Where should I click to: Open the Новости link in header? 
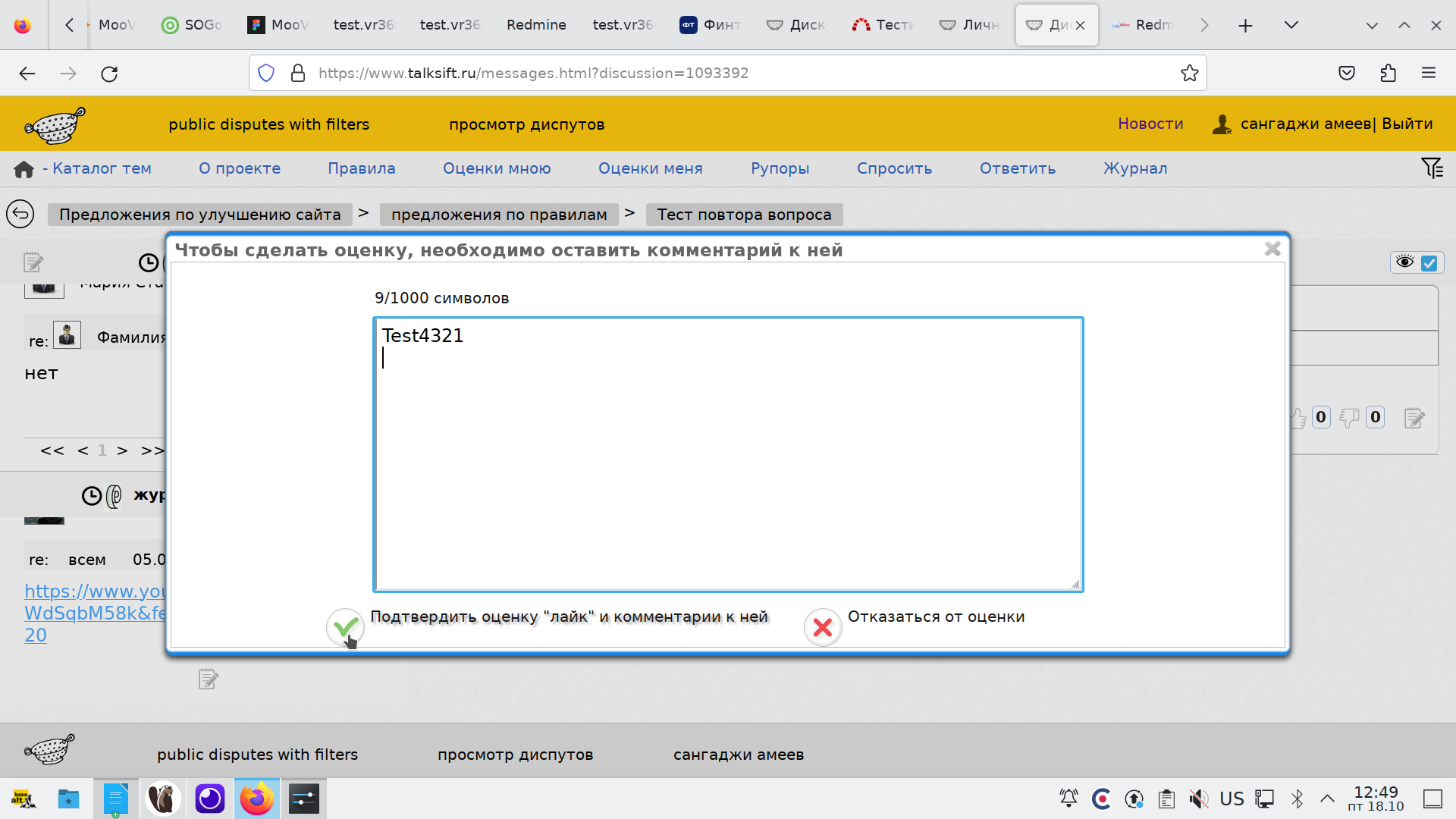(1150, 124)
